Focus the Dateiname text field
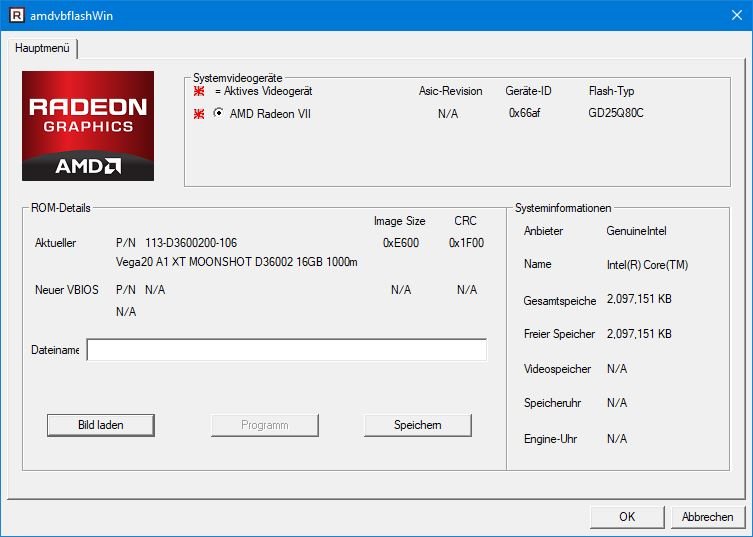The image size is (753, 537). tap(286, 350)
